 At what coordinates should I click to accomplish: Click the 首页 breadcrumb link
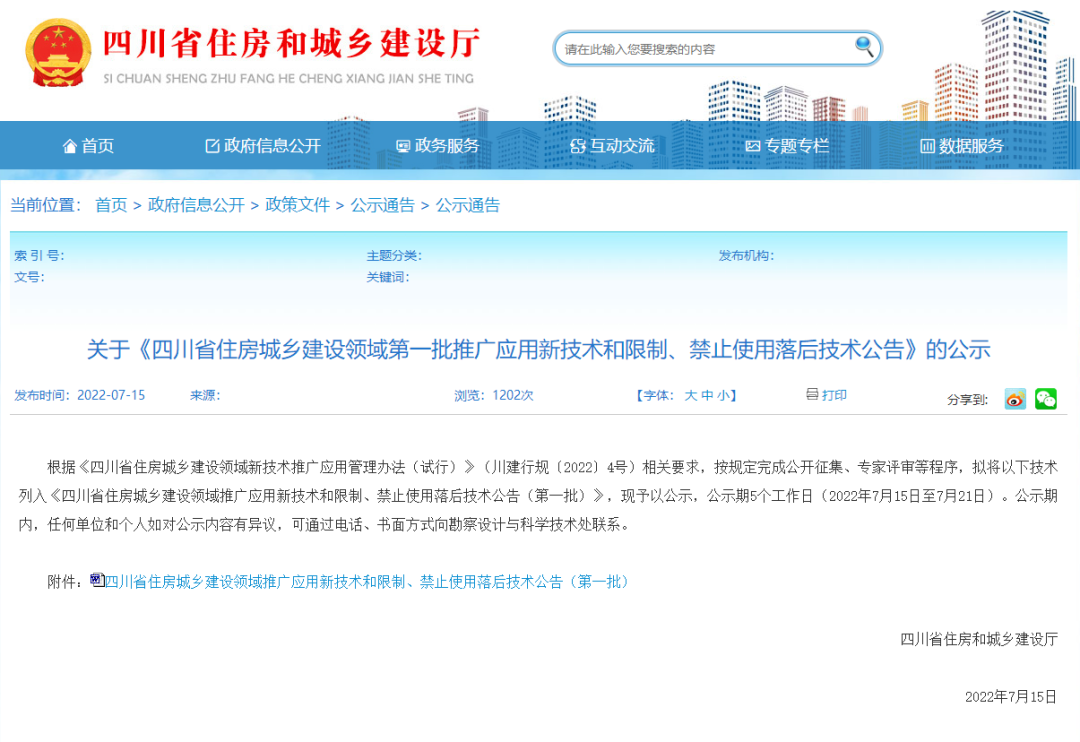pos(111,205)
